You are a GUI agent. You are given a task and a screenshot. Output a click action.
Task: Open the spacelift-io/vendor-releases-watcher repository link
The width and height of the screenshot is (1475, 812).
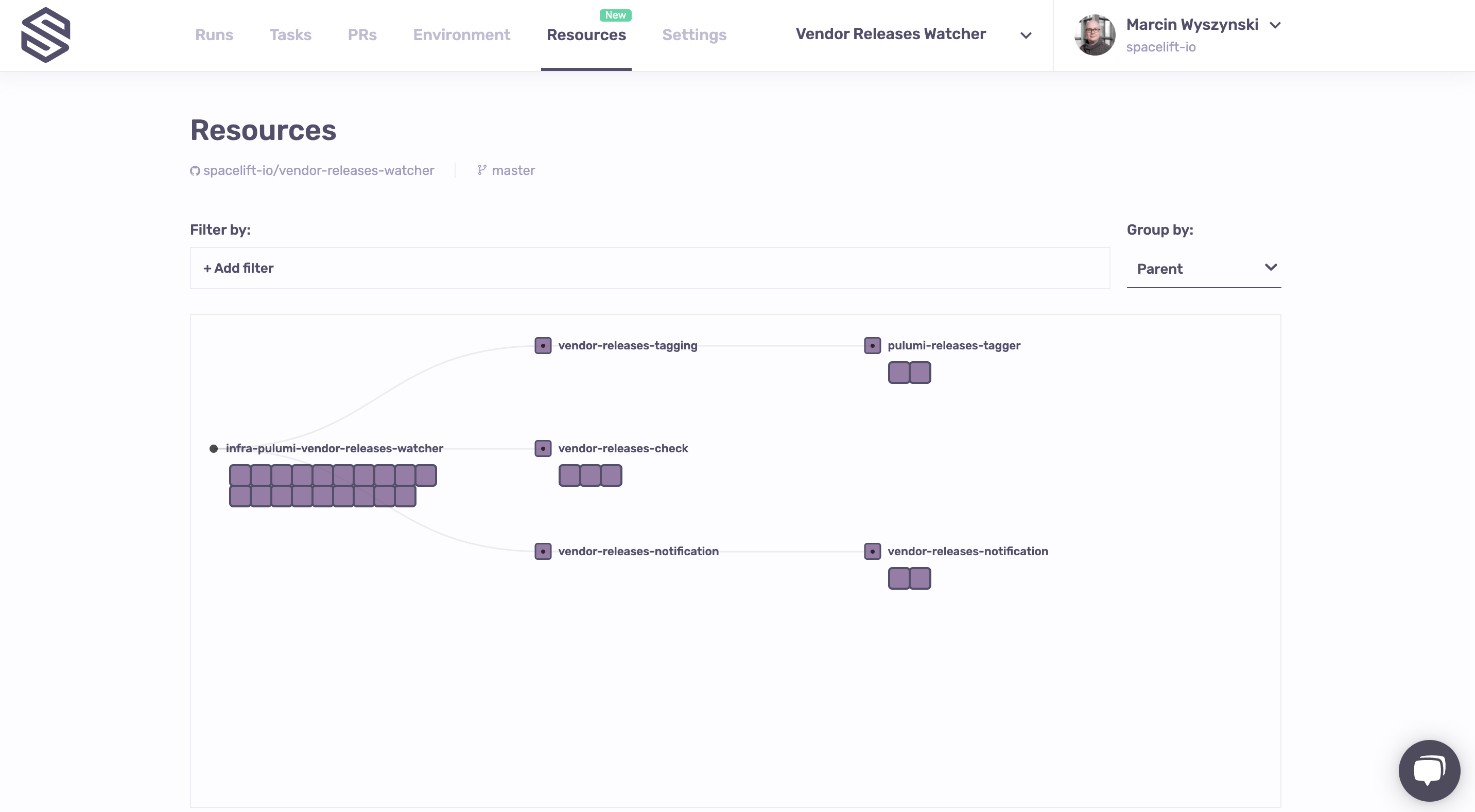tap(318, 170)
